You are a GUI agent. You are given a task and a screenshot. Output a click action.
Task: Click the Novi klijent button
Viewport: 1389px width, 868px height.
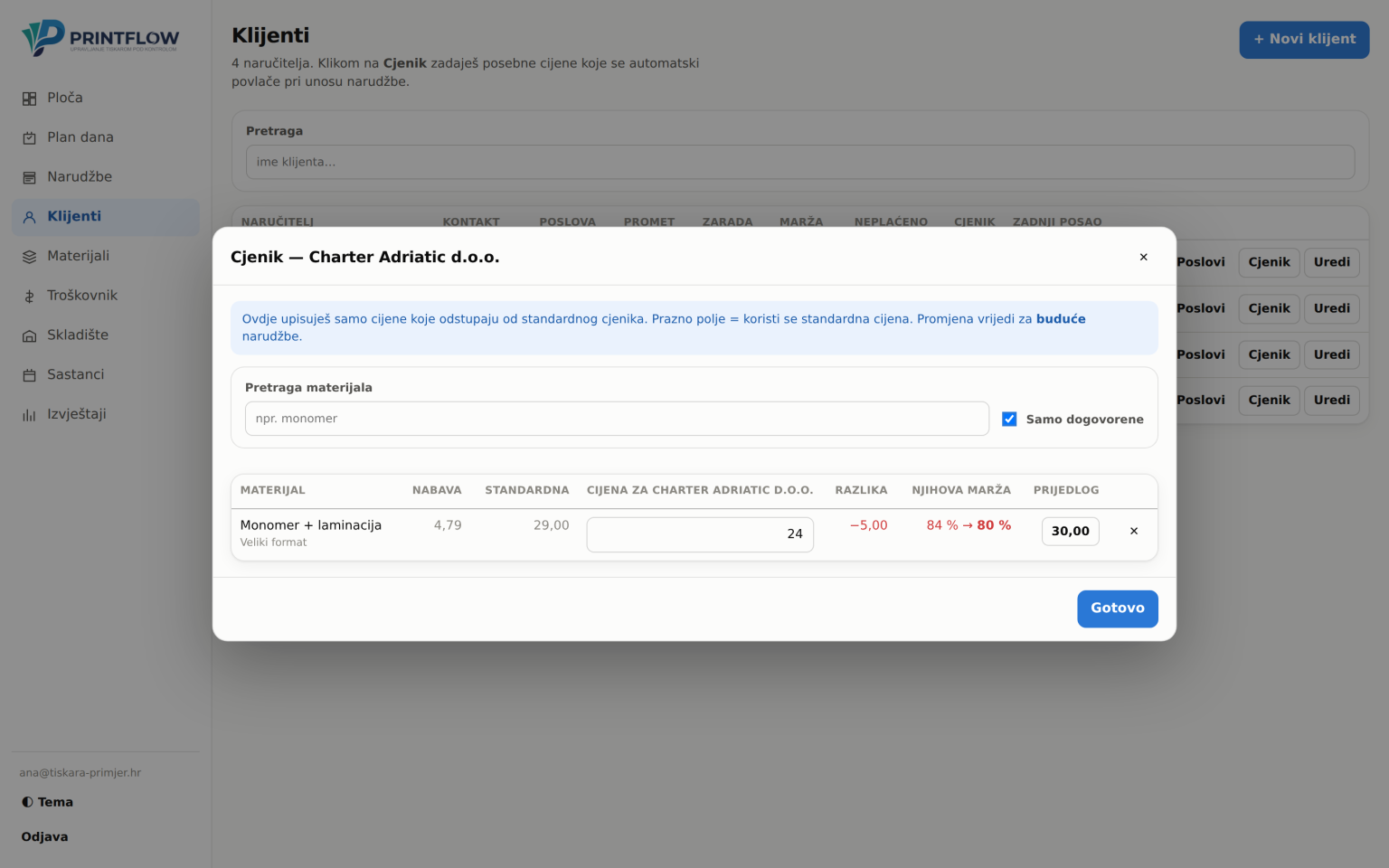tap(1304, 40)
